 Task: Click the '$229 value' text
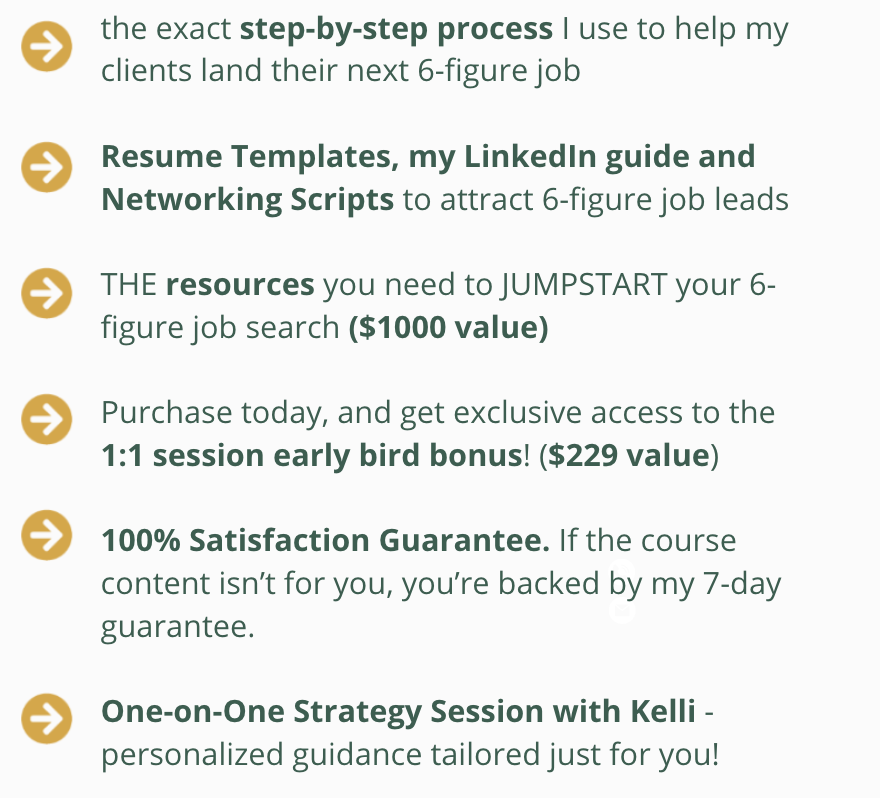point(628,455)
